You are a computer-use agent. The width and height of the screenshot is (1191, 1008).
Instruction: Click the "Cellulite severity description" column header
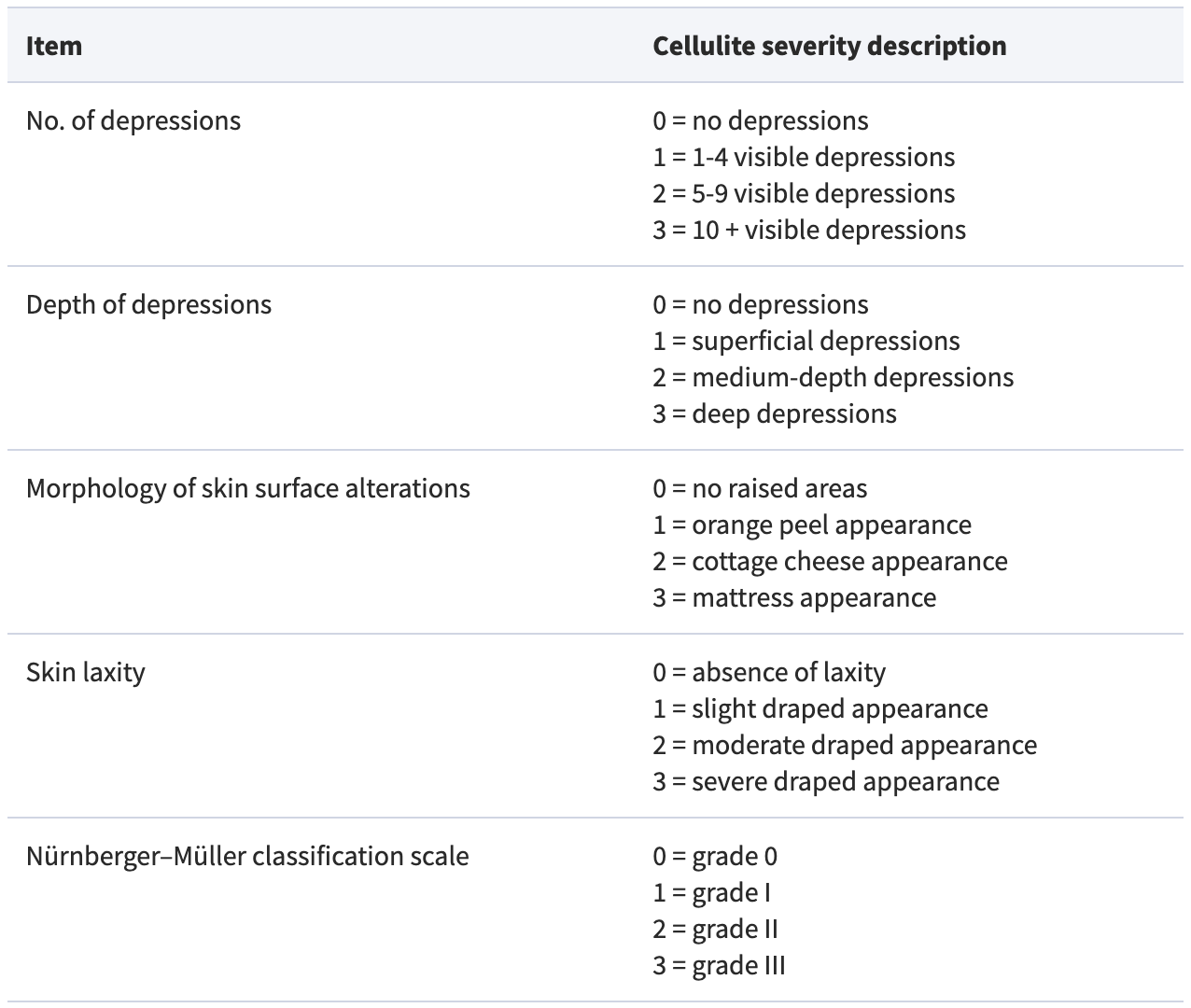click(x=829, y=46)
